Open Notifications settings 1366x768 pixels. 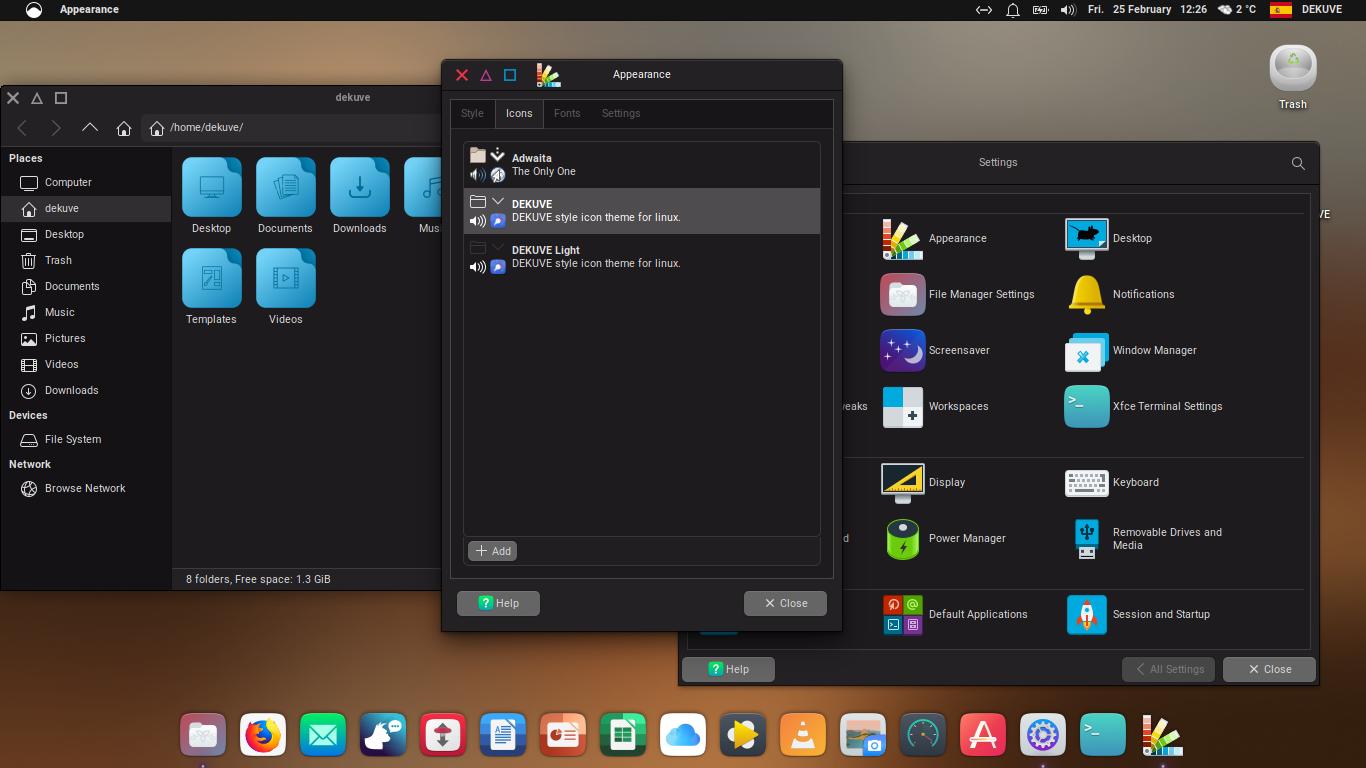pos(1121,294)
